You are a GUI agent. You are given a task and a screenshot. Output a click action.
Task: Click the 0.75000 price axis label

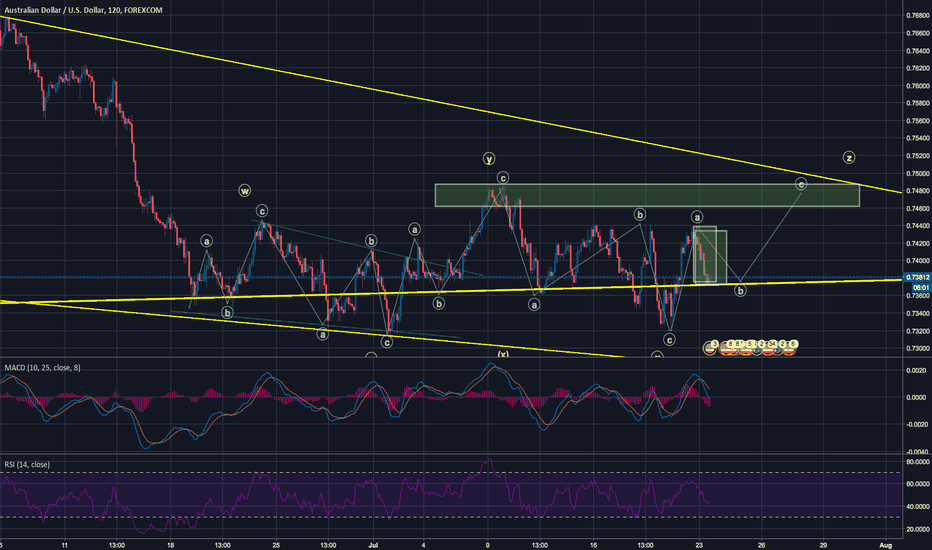point(918,174)
